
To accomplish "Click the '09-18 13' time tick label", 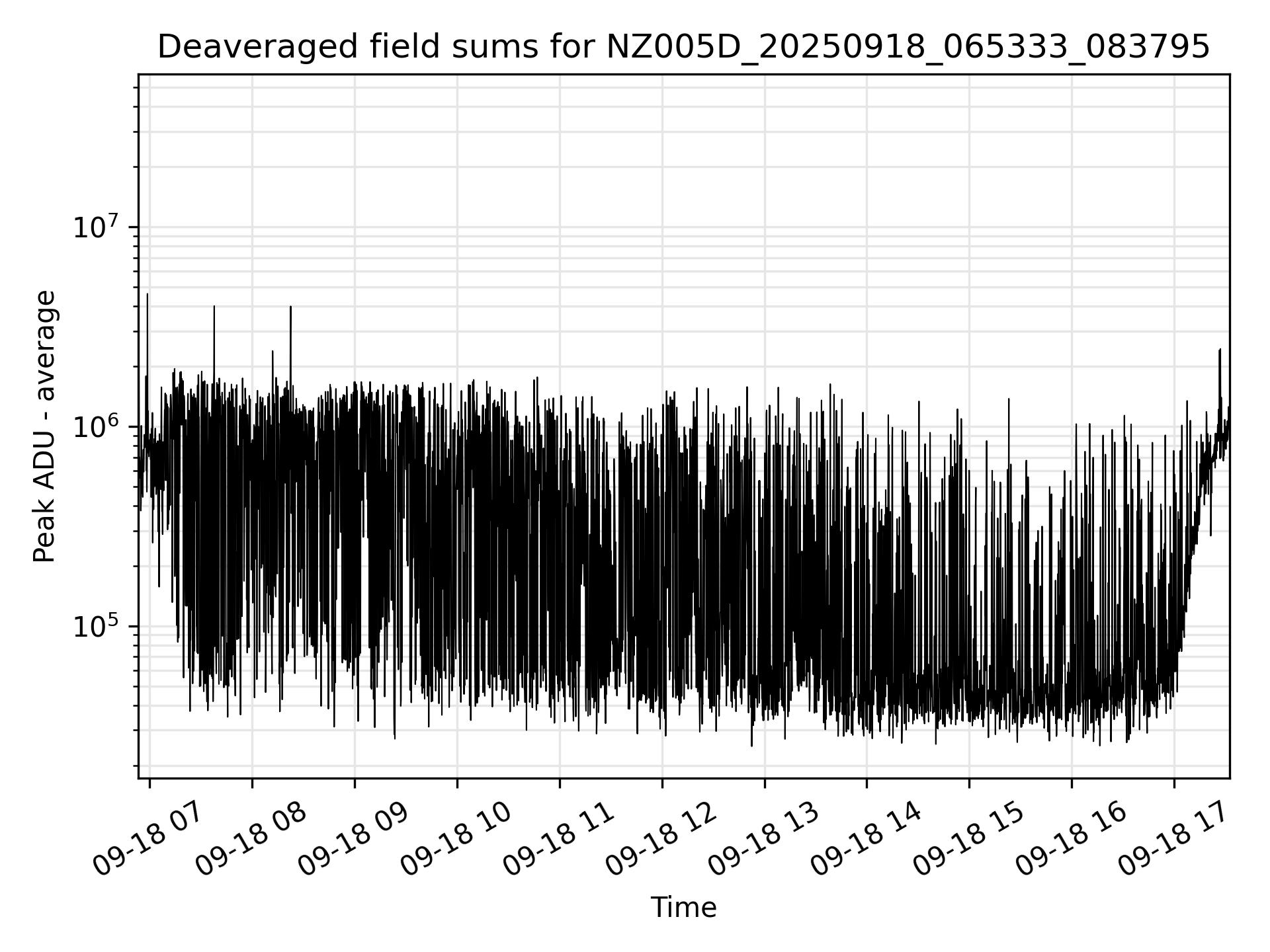I will pyautogui.click(x=764, y=840).
